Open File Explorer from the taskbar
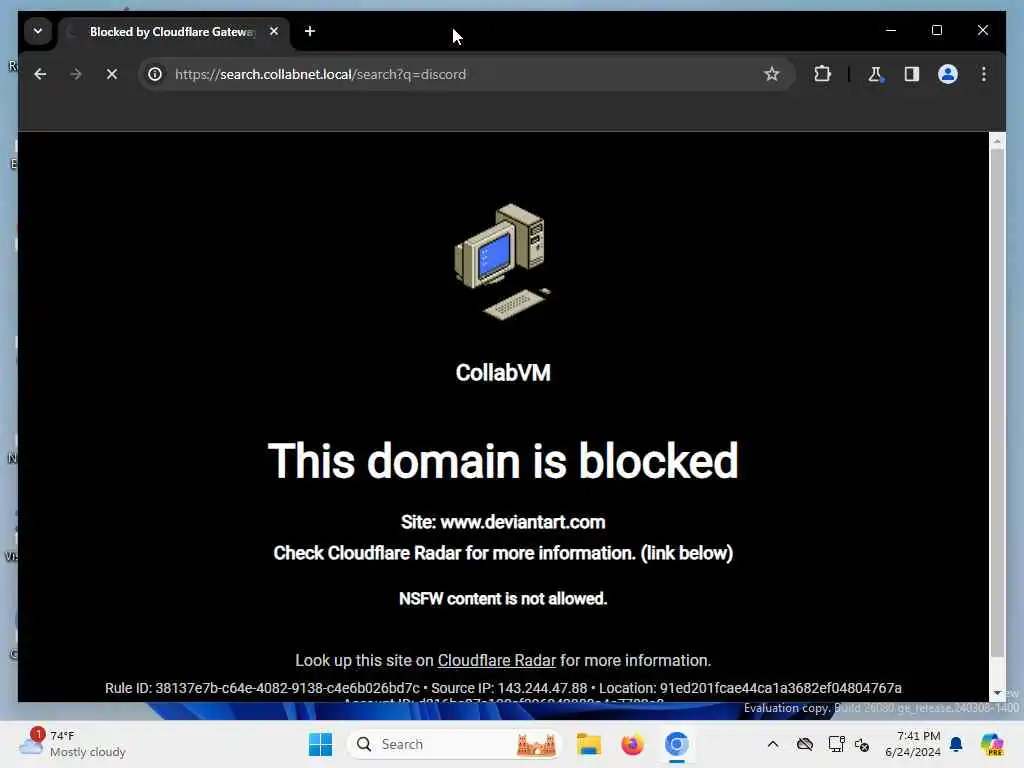1024x768 pixels. pyautogui.click(x=588, y=744)
